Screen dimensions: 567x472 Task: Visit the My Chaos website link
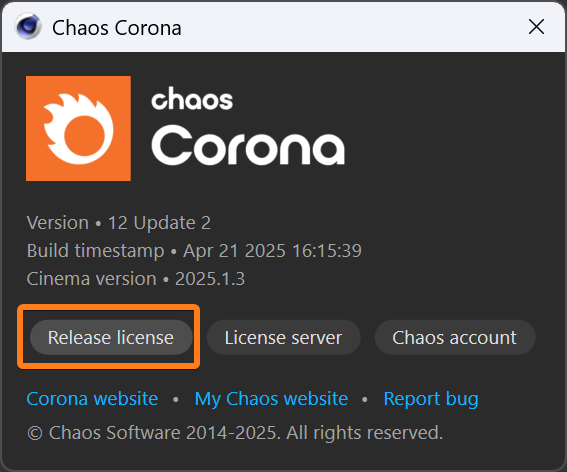click(271, 399)
